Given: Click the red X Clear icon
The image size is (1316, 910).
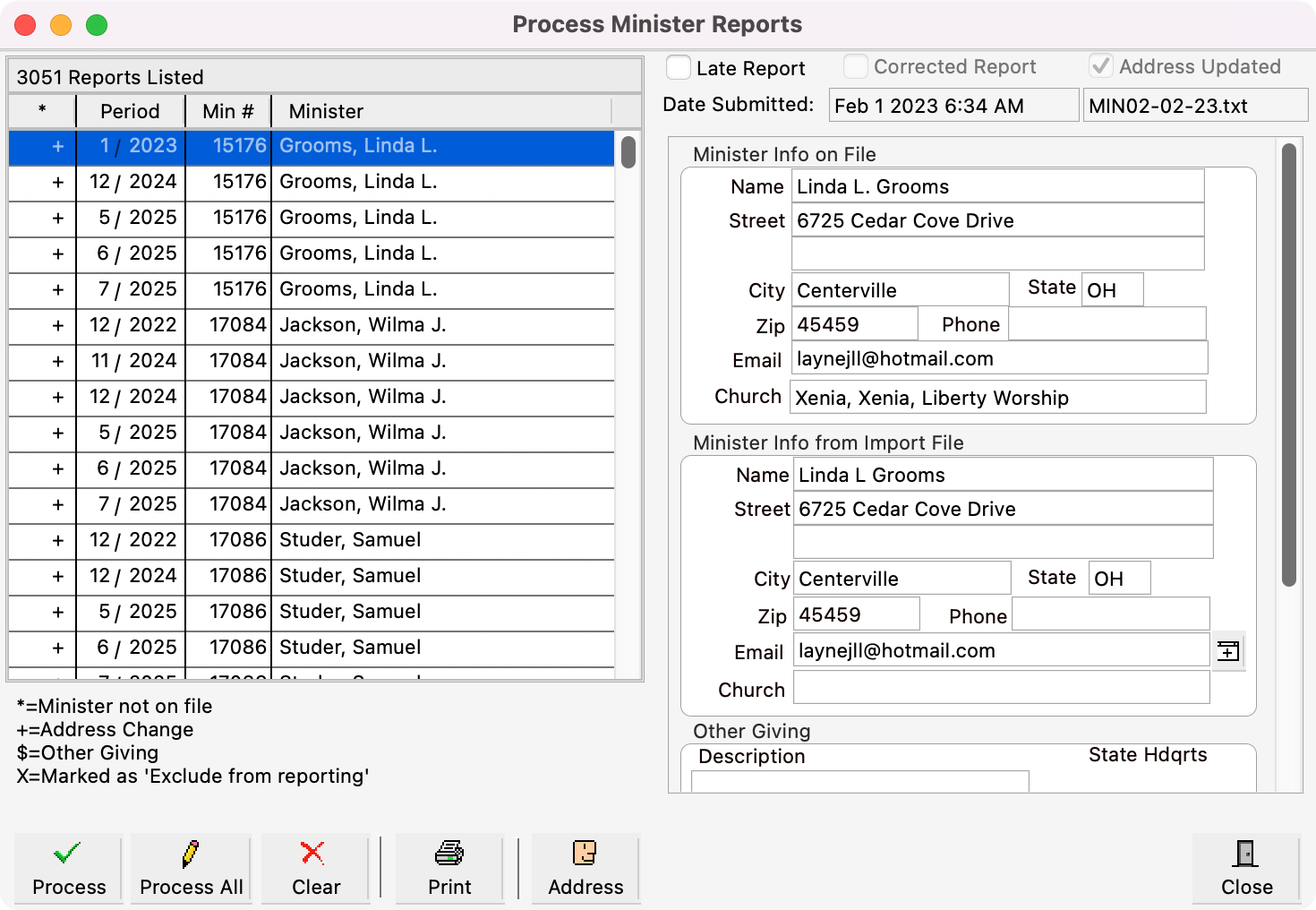Looking at the screenshot, I should click(314, 854).
